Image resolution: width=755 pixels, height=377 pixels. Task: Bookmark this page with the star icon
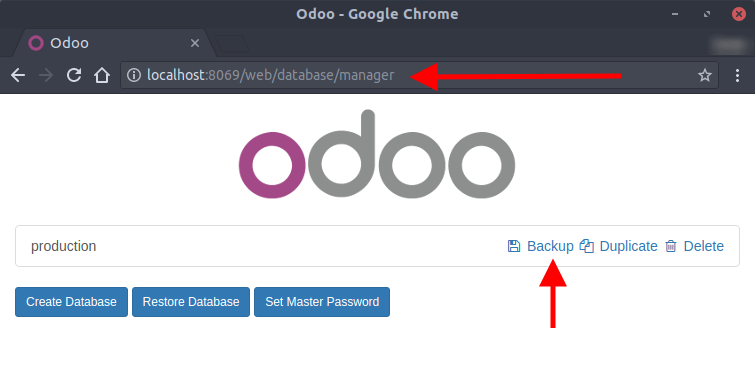click(x=704, y=75)
